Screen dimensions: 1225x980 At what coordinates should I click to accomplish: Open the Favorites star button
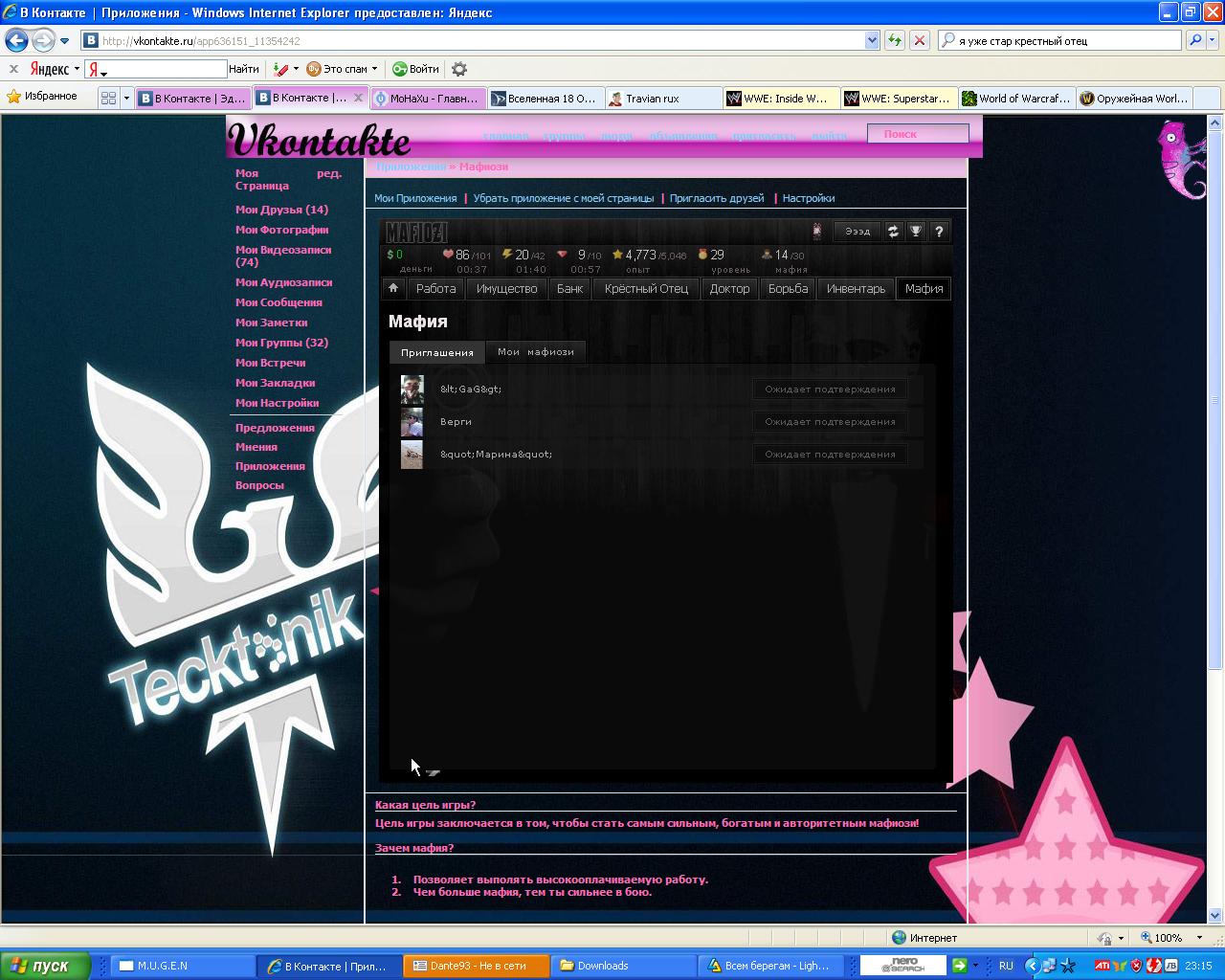tap(42, 97)
